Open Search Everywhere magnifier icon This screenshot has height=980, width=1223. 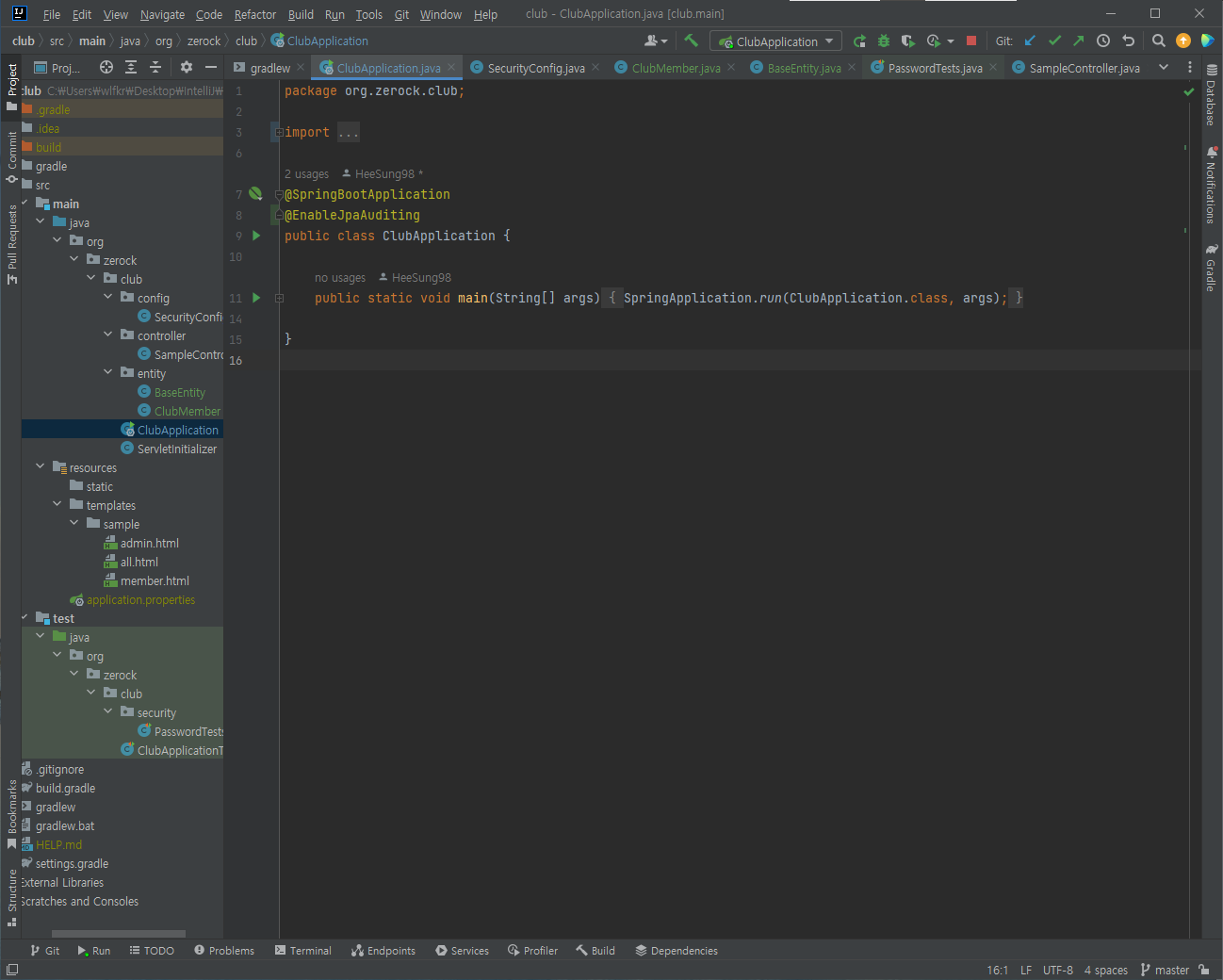click(1159, 41)
